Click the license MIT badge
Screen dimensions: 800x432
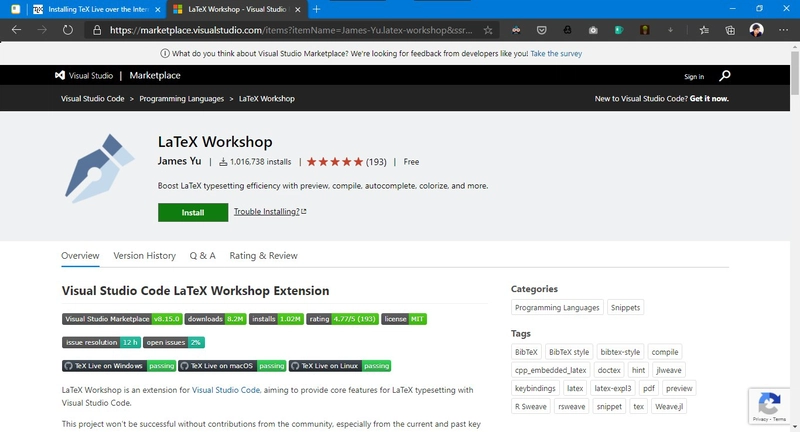[404, 319]
